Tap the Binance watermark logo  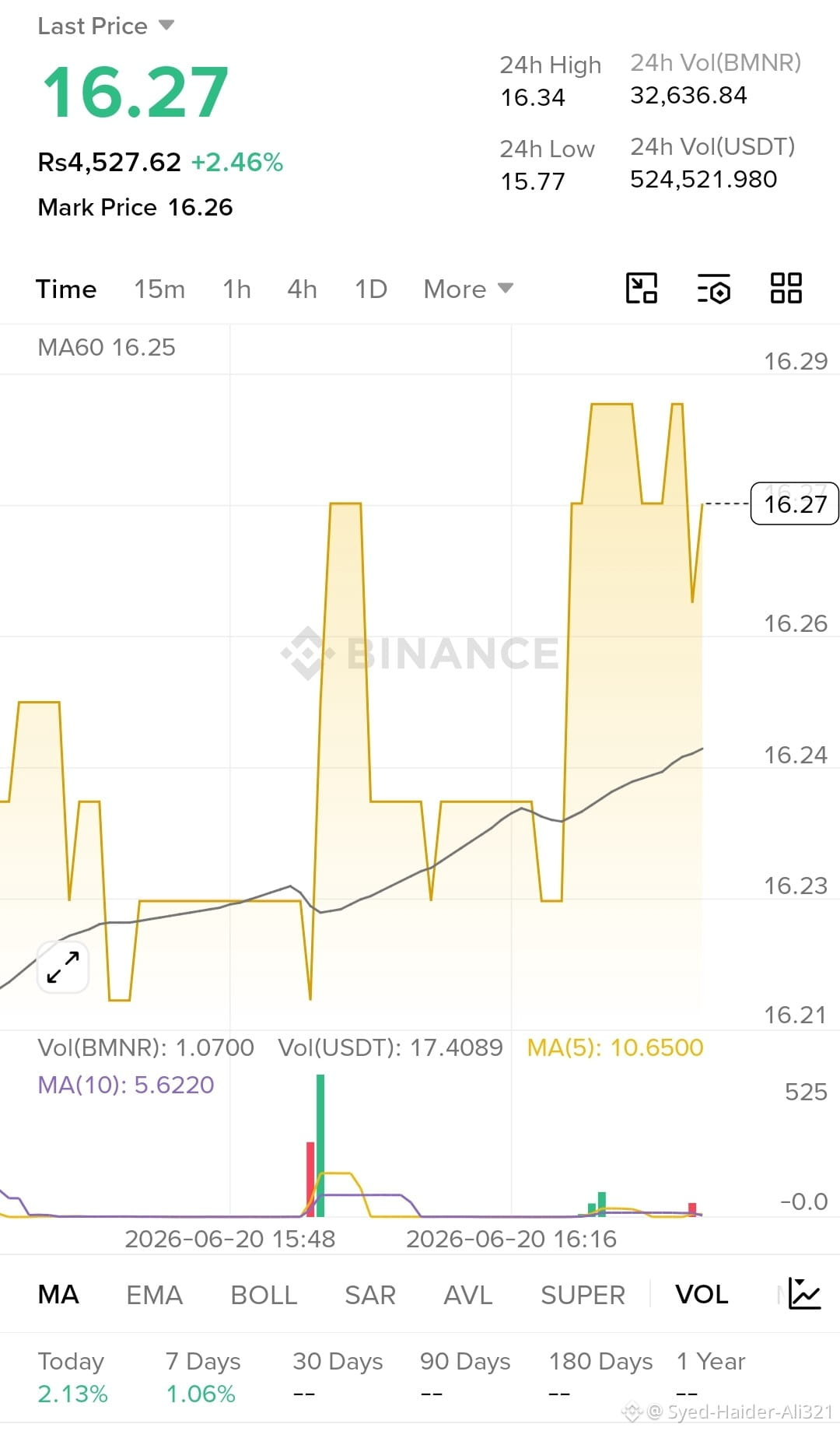click(420, 652)
